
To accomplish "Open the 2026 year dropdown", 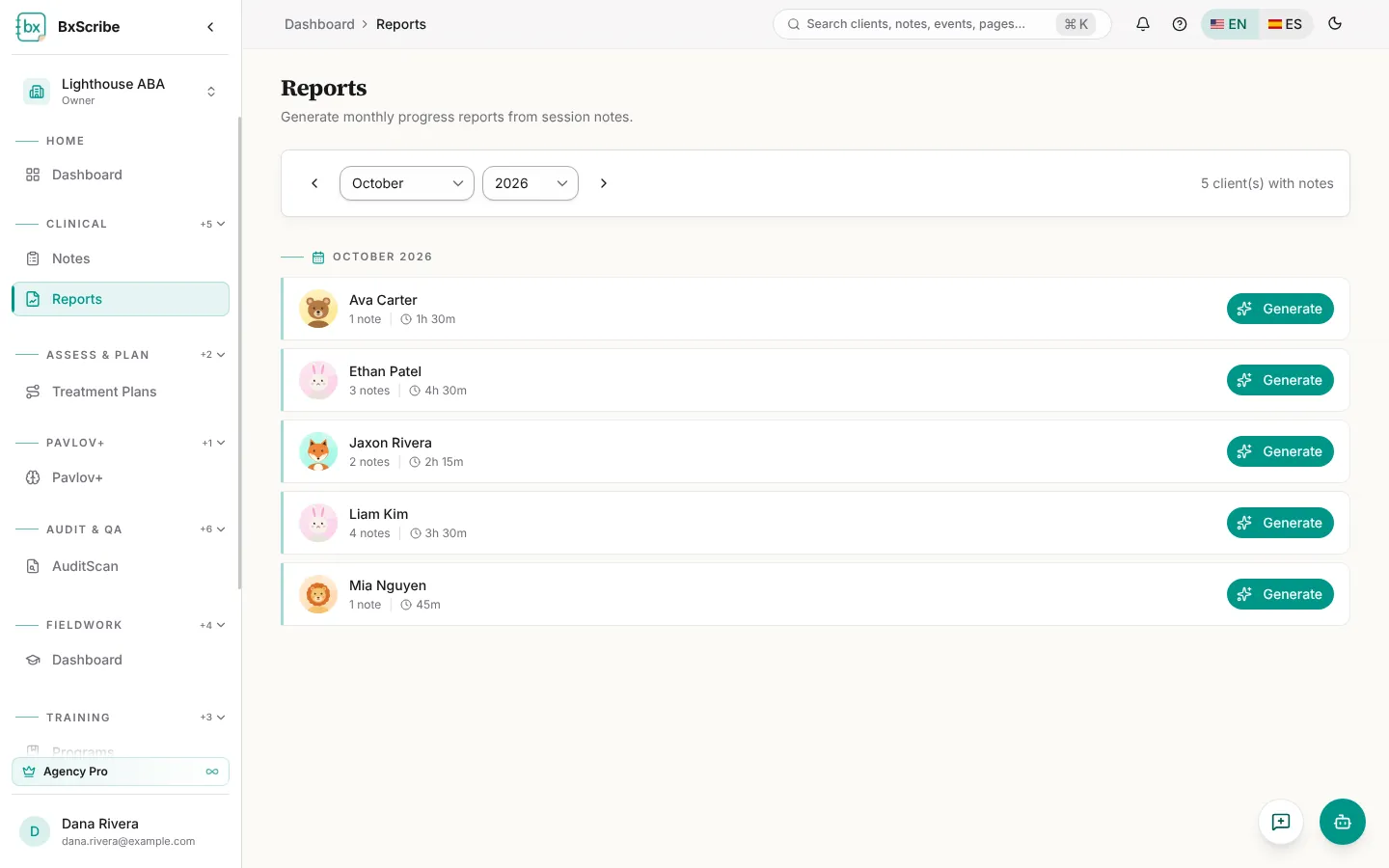I will [x=531, y=183].
